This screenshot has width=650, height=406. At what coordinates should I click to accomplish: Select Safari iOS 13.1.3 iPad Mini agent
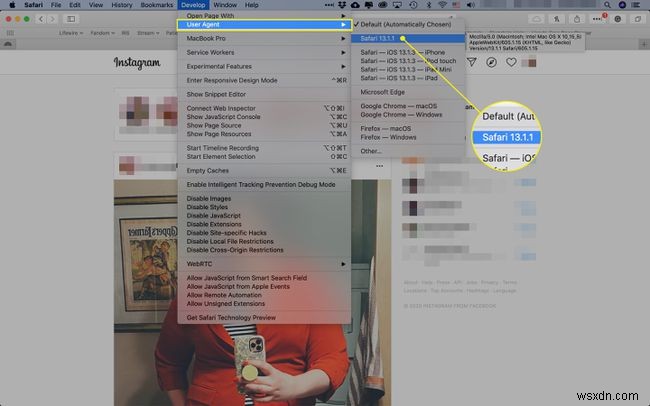click(x=408, y=69)
